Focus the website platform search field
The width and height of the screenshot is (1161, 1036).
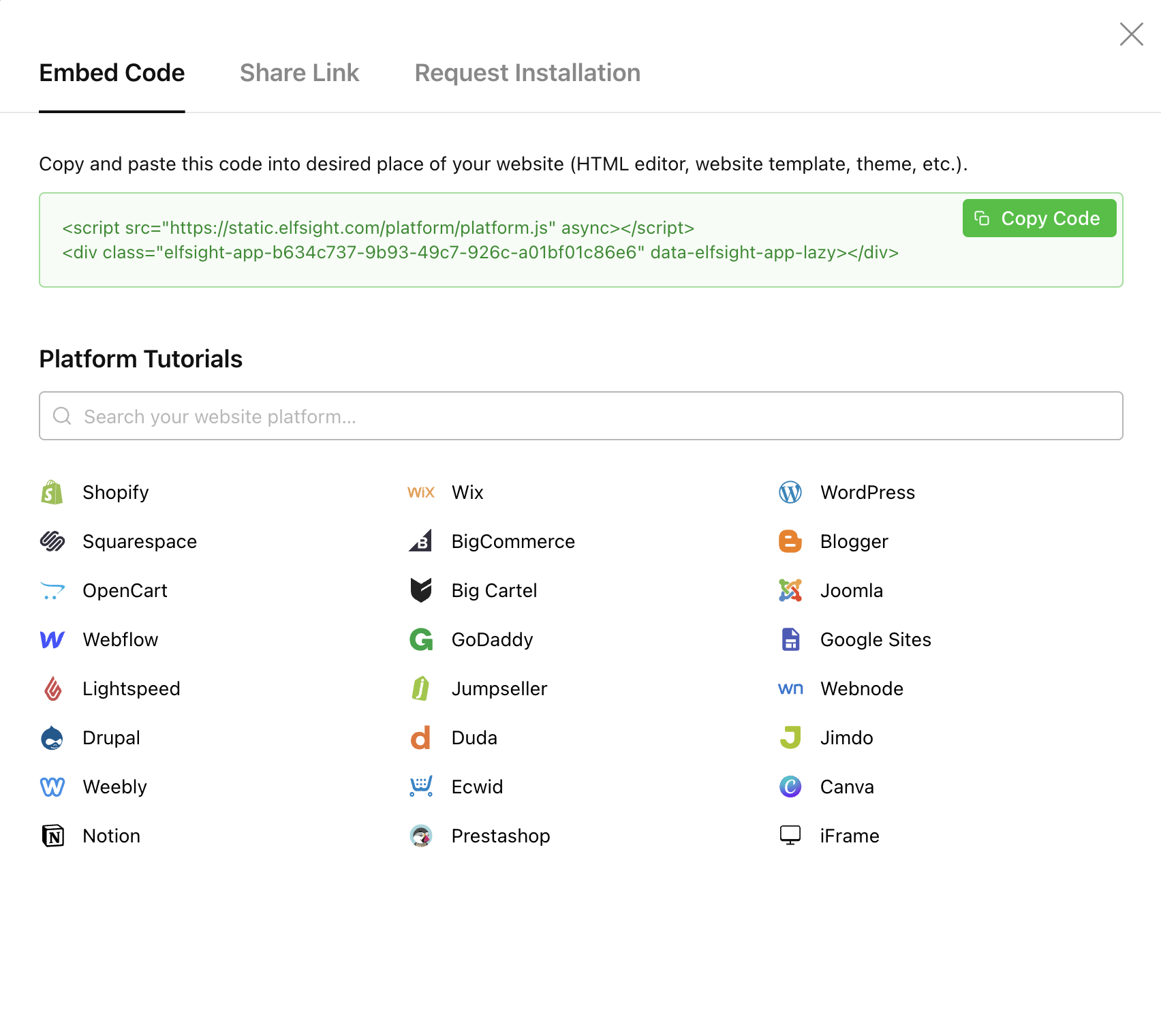coord(580,416)
